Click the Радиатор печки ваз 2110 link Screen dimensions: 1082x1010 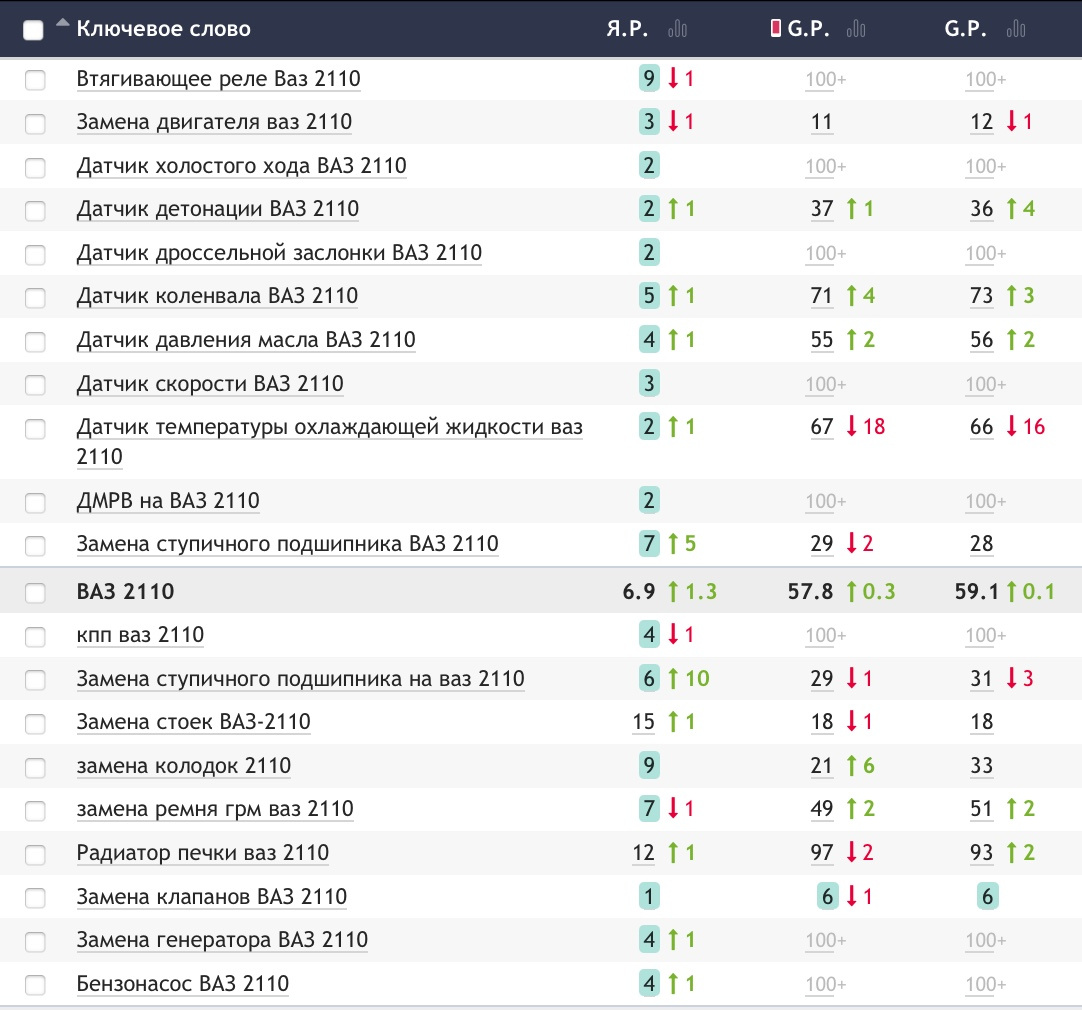[202, 853]
